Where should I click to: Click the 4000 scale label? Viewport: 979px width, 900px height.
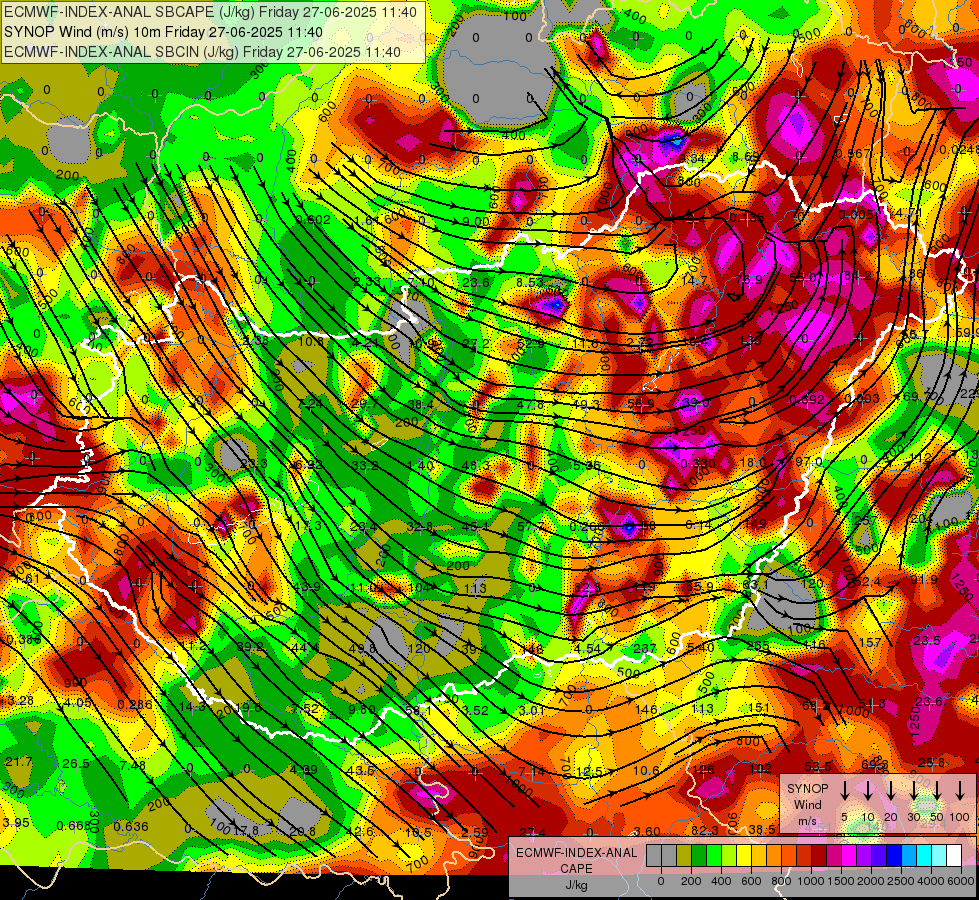click(x=930, y=881)
